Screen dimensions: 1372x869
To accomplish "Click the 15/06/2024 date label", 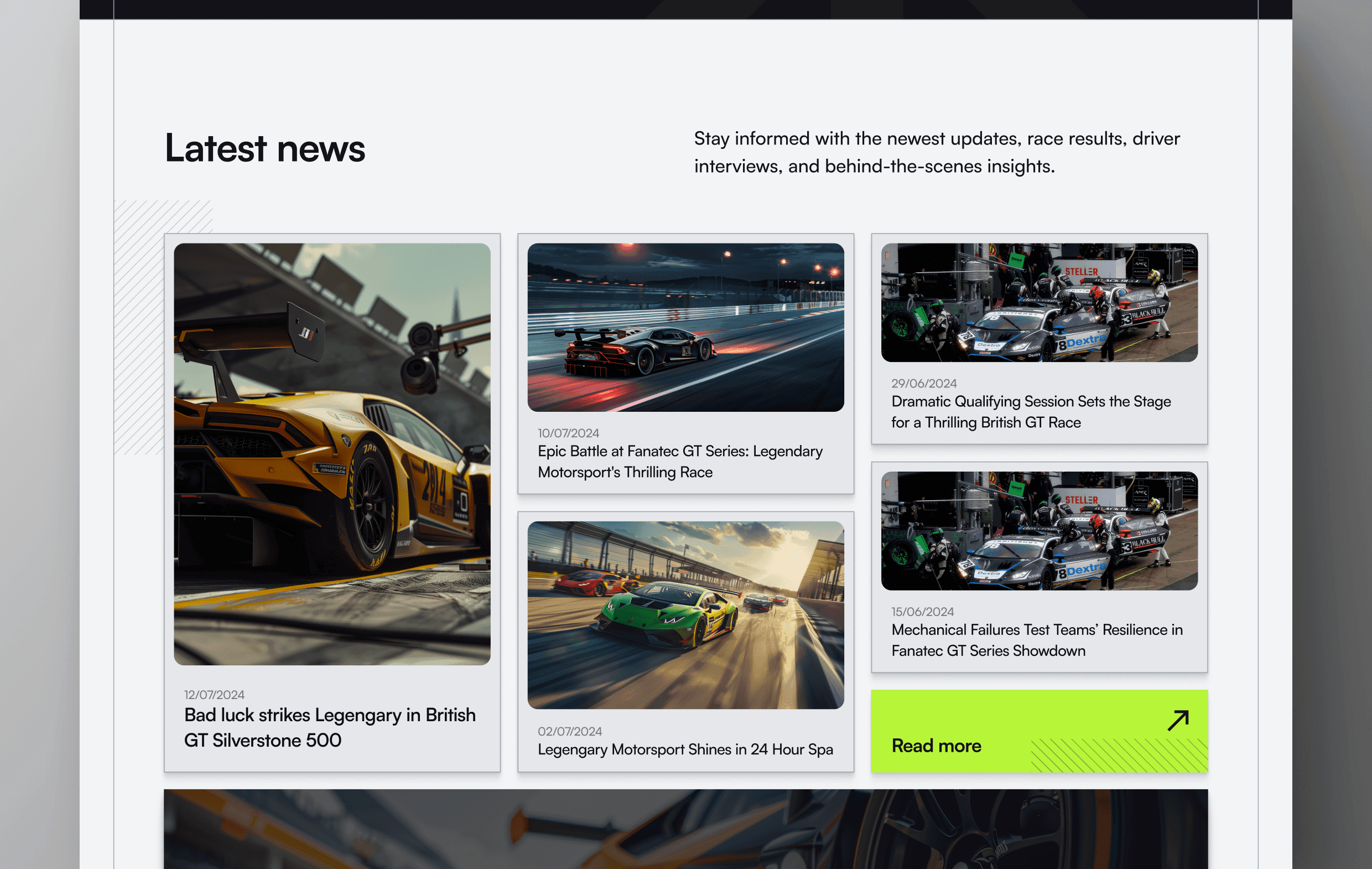I will pos(922,611).
